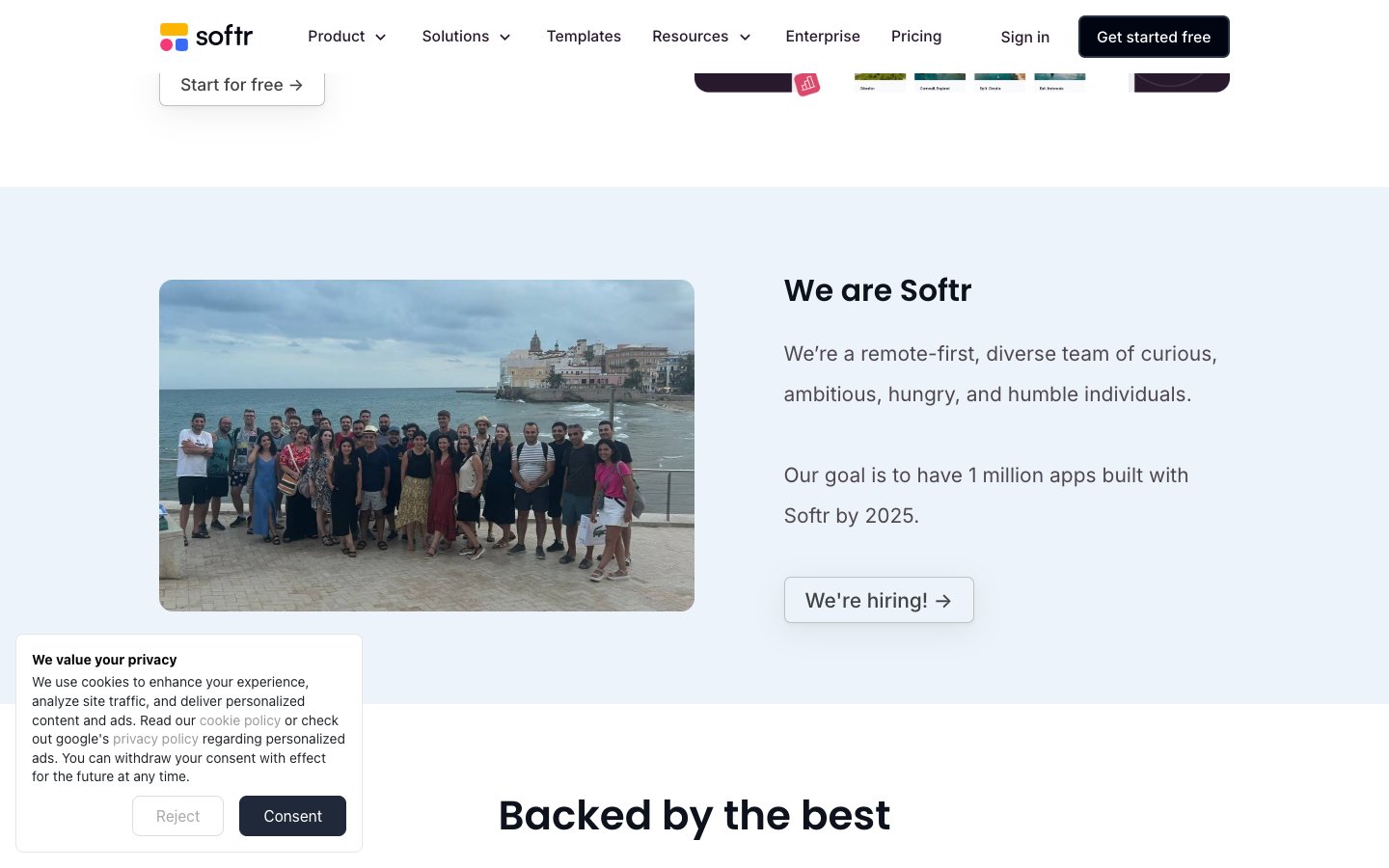
Task: Open Google's privacy policy link
Action: (155, 739)
